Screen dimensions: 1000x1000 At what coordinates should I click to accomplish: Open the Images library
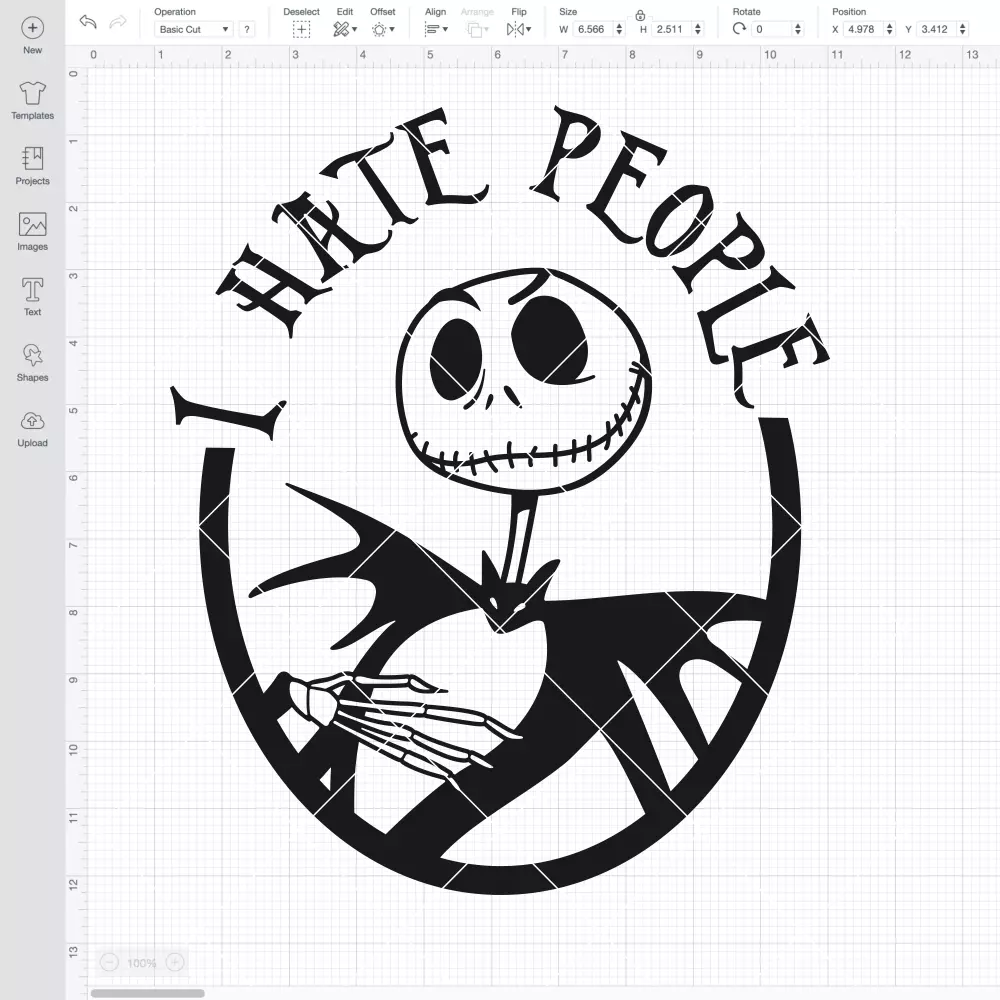point(33,232)
